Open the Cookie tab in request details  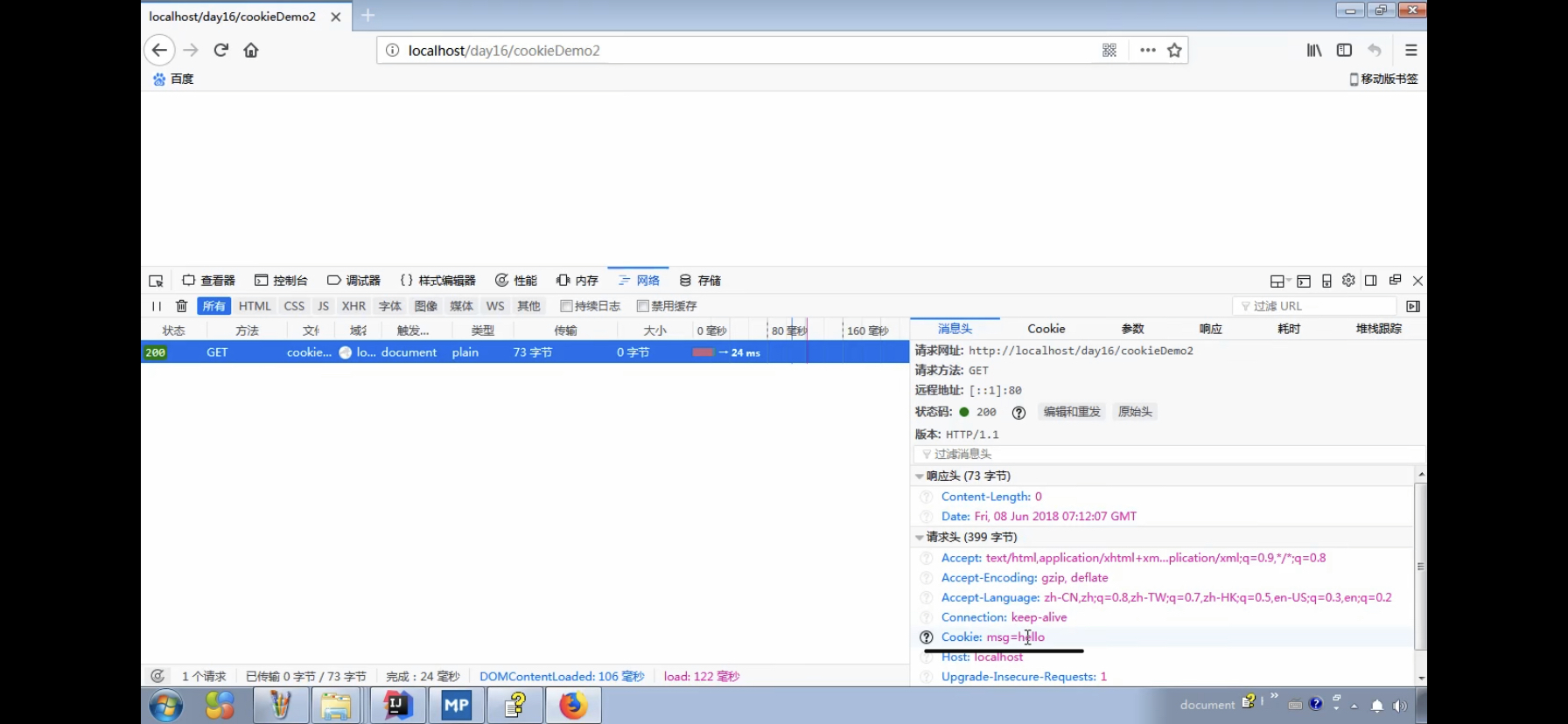tap(1046, 329)
